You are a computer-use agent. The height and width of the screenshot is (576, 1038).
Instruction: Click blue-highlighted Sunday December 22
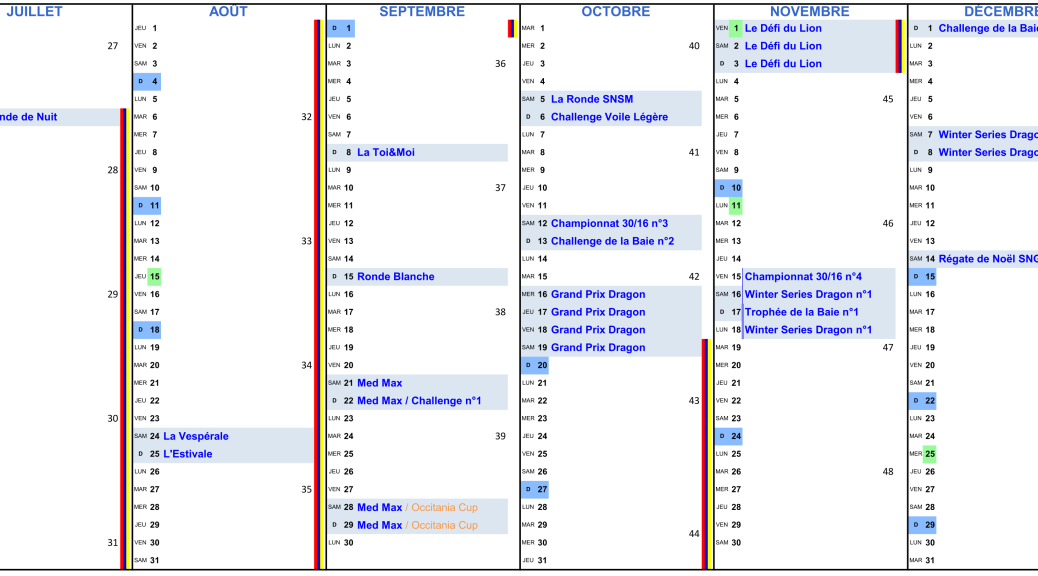pos(923,401)
